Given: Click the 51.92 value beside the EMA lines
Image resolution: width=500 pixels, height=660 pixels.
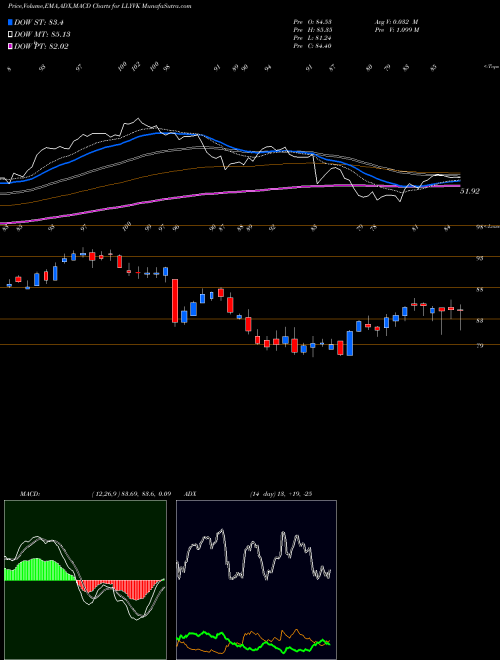Looking at the screenshot, I should point(470,191).
